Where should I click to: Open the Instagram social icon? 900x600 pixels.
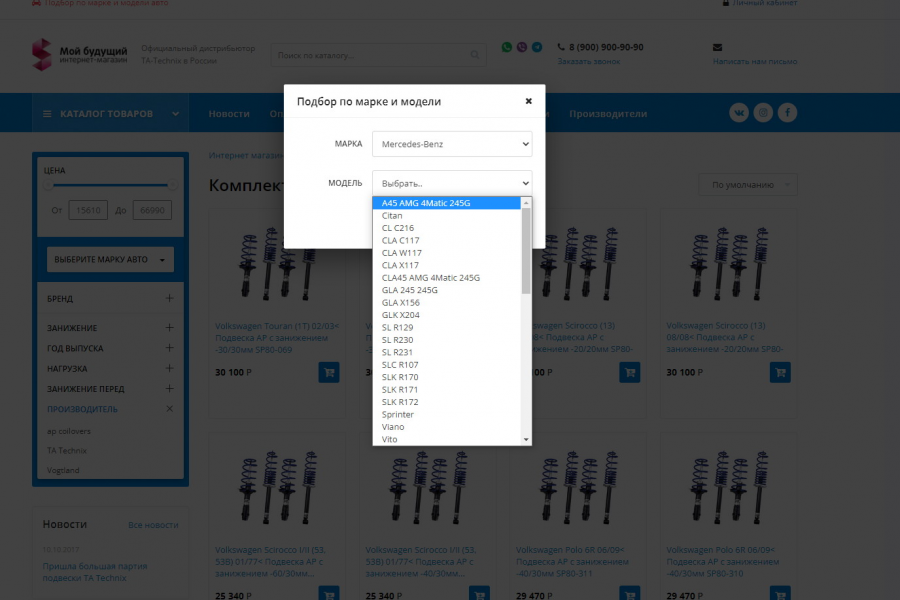click(x=763, y=113)
